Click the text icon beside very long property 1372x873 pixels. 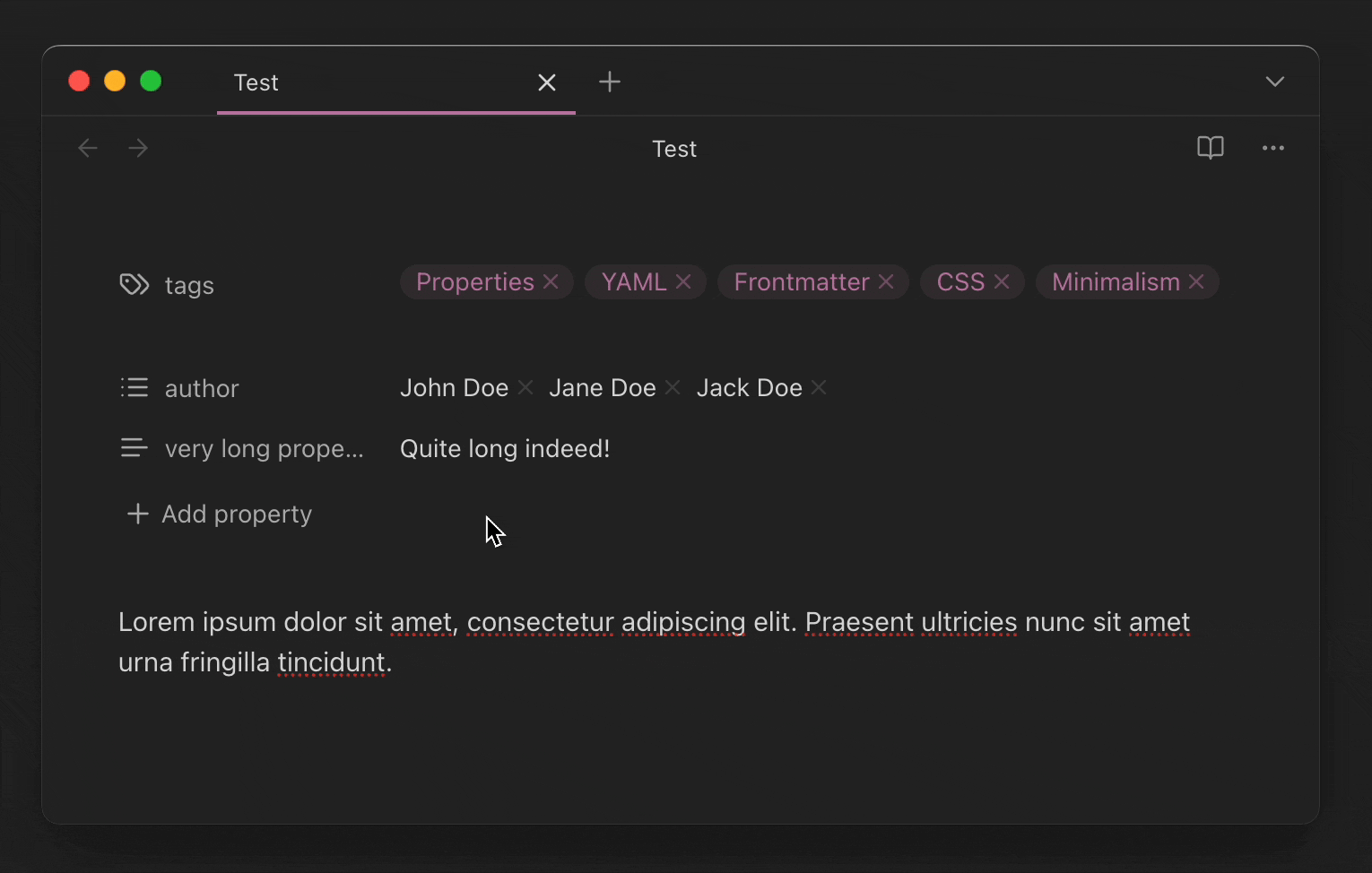point(135,447)
